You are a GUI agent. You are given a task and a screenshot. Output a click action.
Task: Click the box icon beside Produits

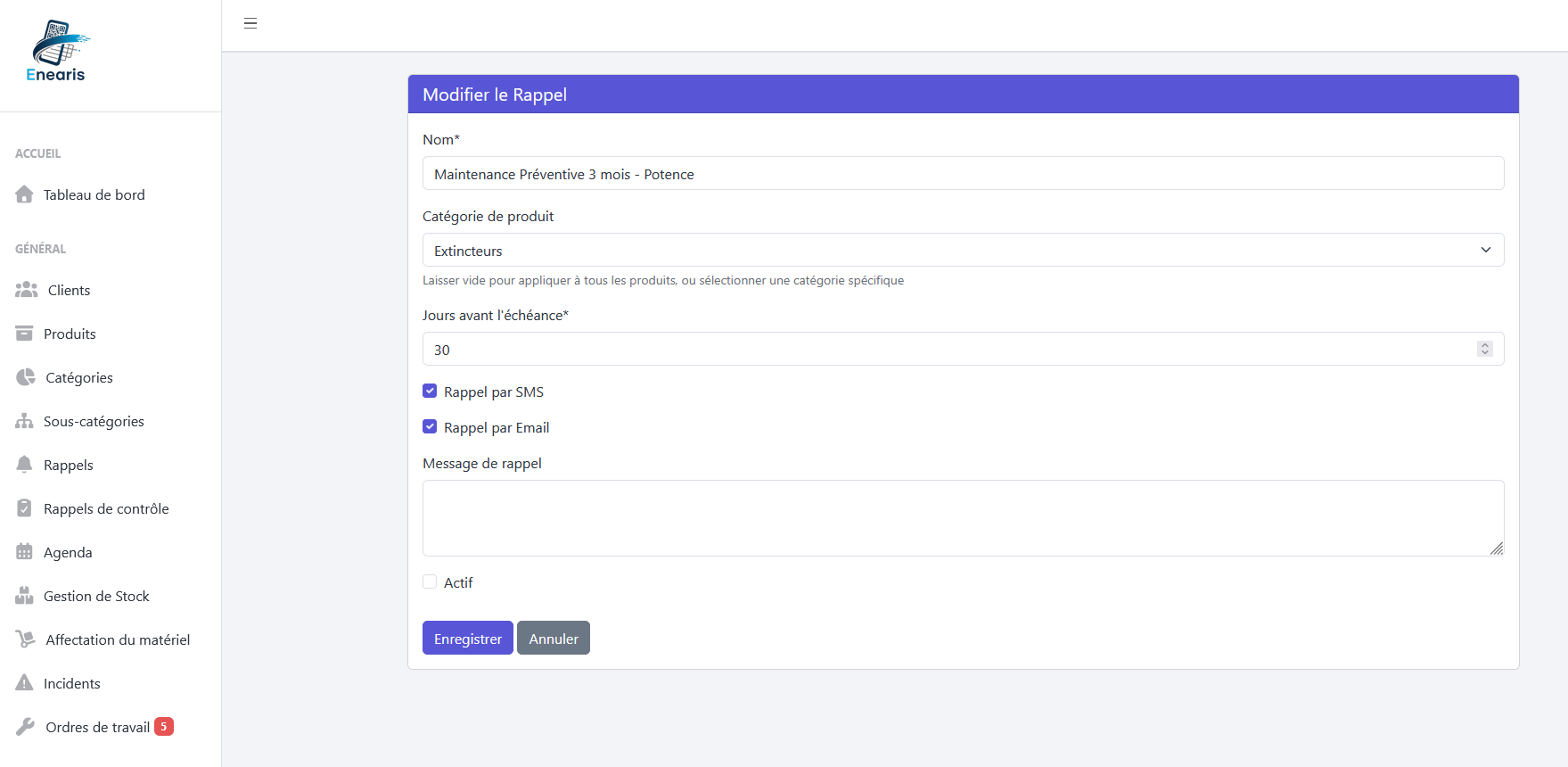24,334
